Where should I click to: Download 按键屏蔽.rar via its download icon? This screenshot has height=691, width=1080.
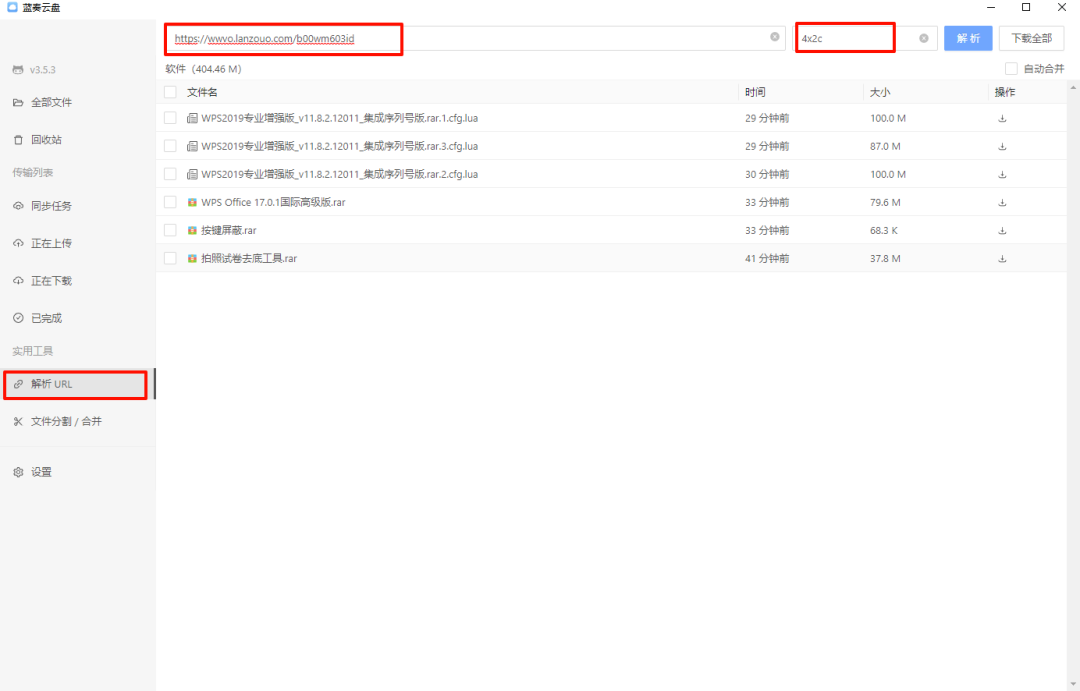point(1002,231)
